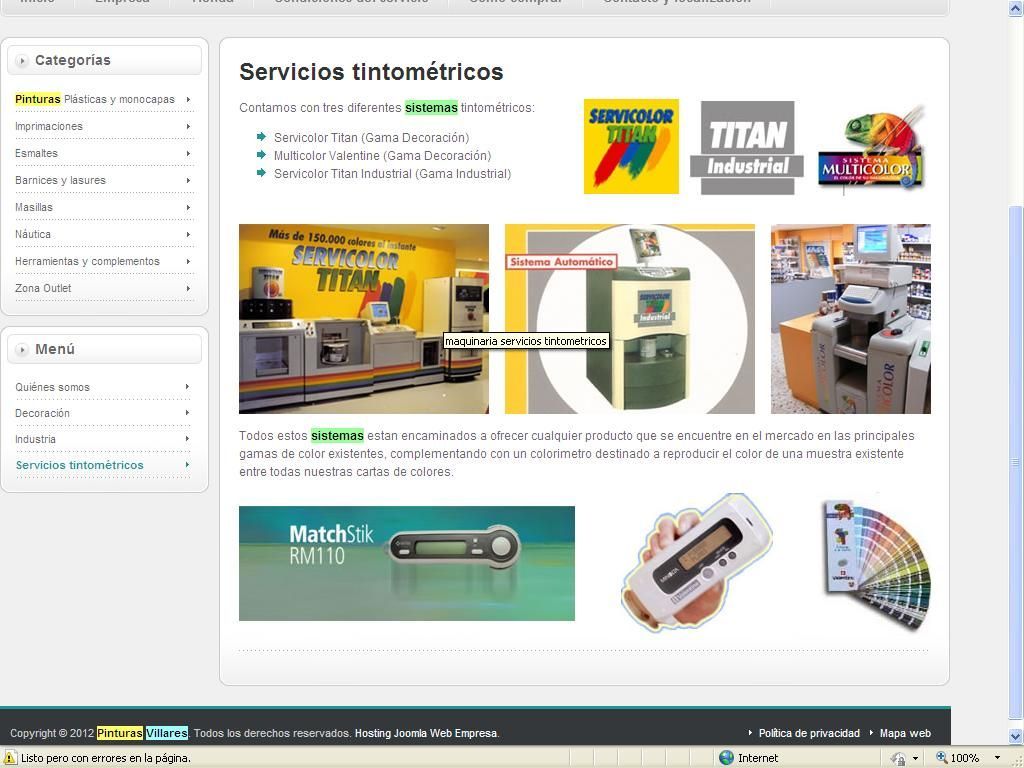Open the Titan Industrial logo image
This screenshot has height=768, width=1024.
tap(747, 148)
